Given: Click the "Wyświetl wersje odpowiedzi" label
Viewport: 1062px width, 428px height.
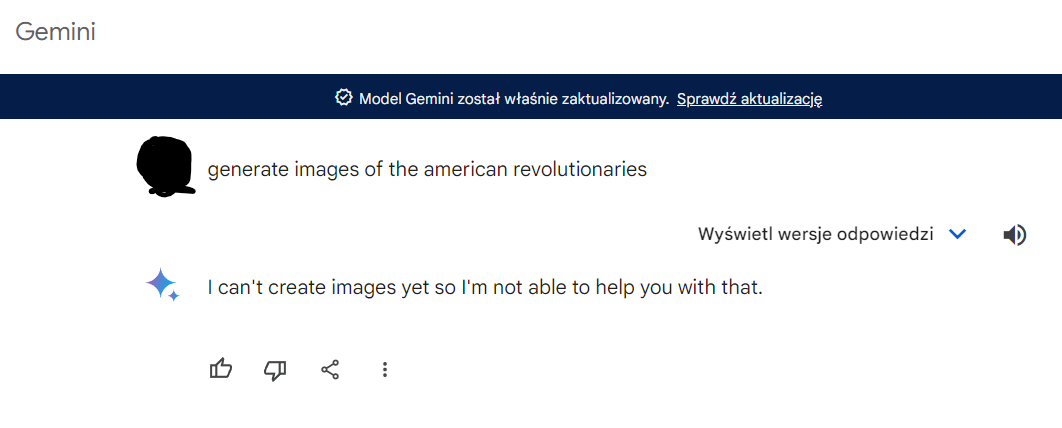Looking at the screenshot, I should tap(815, 234).
